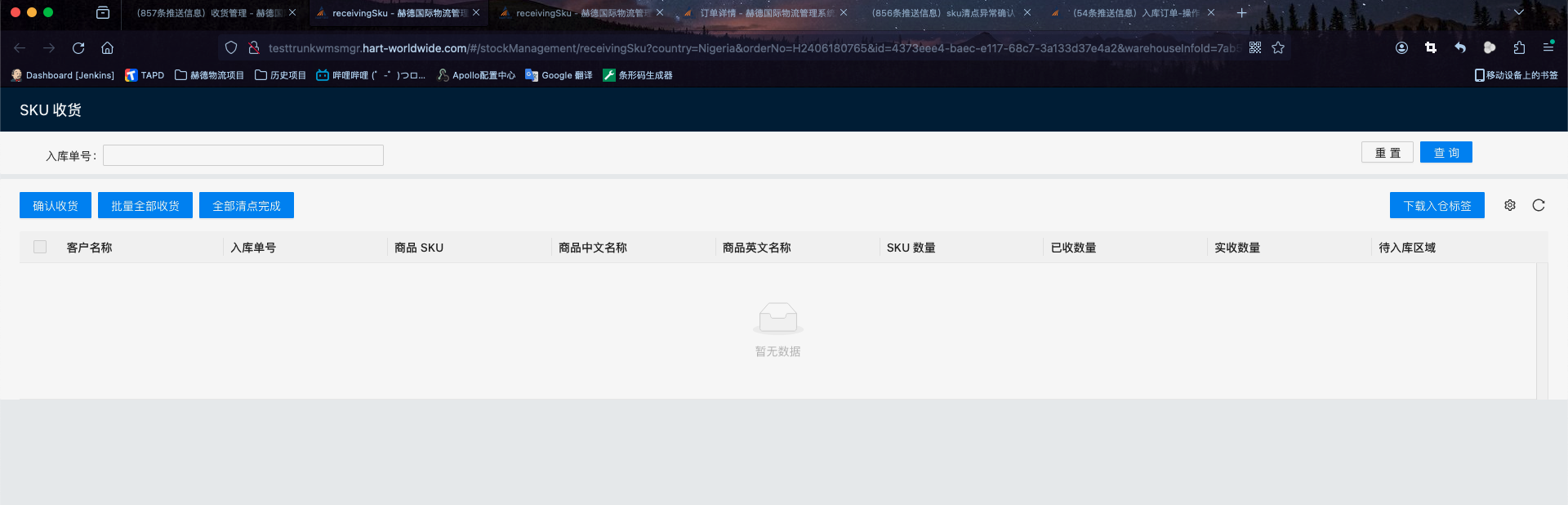This screenshot has width=1568, height=505.
Task: Click the table column settings gear icon
Action: click(1510, 205)
